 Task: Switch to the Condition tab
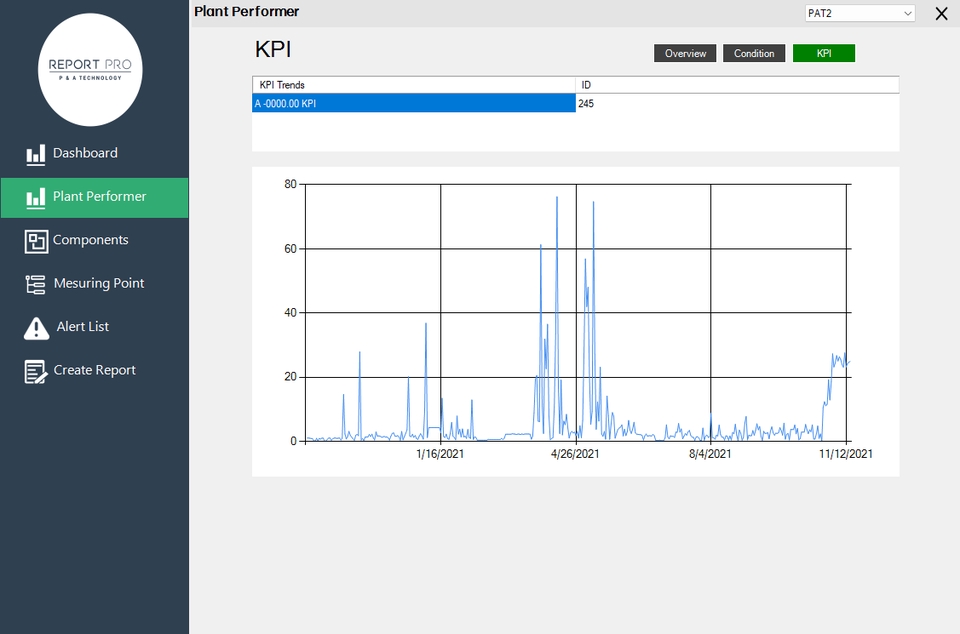click(754, 53)
